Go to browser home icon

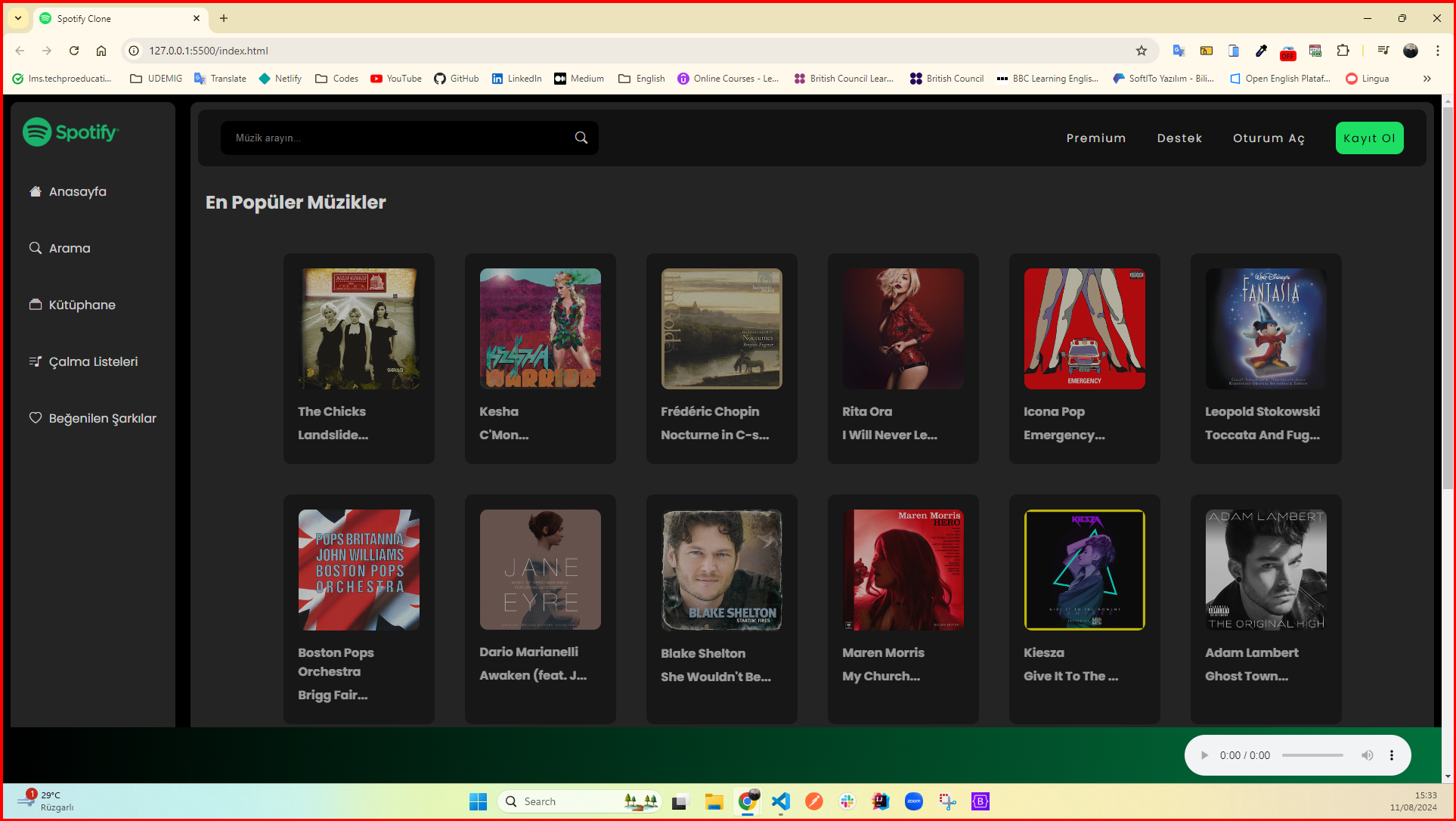101,51
